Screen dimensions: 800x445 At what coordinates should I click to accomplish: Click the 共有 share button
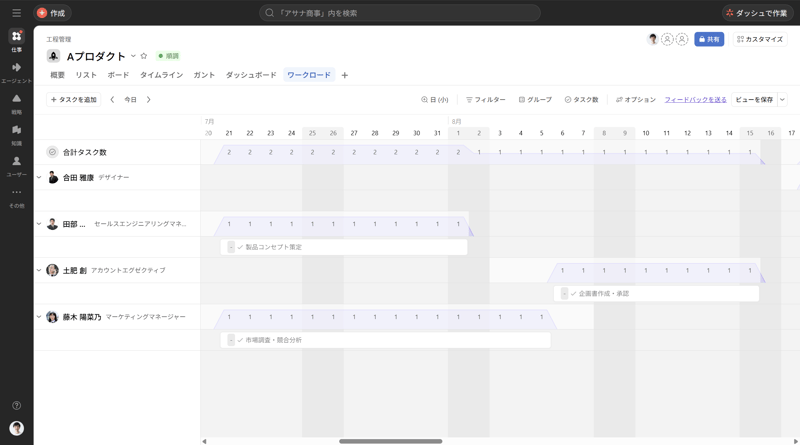(709, 39)
